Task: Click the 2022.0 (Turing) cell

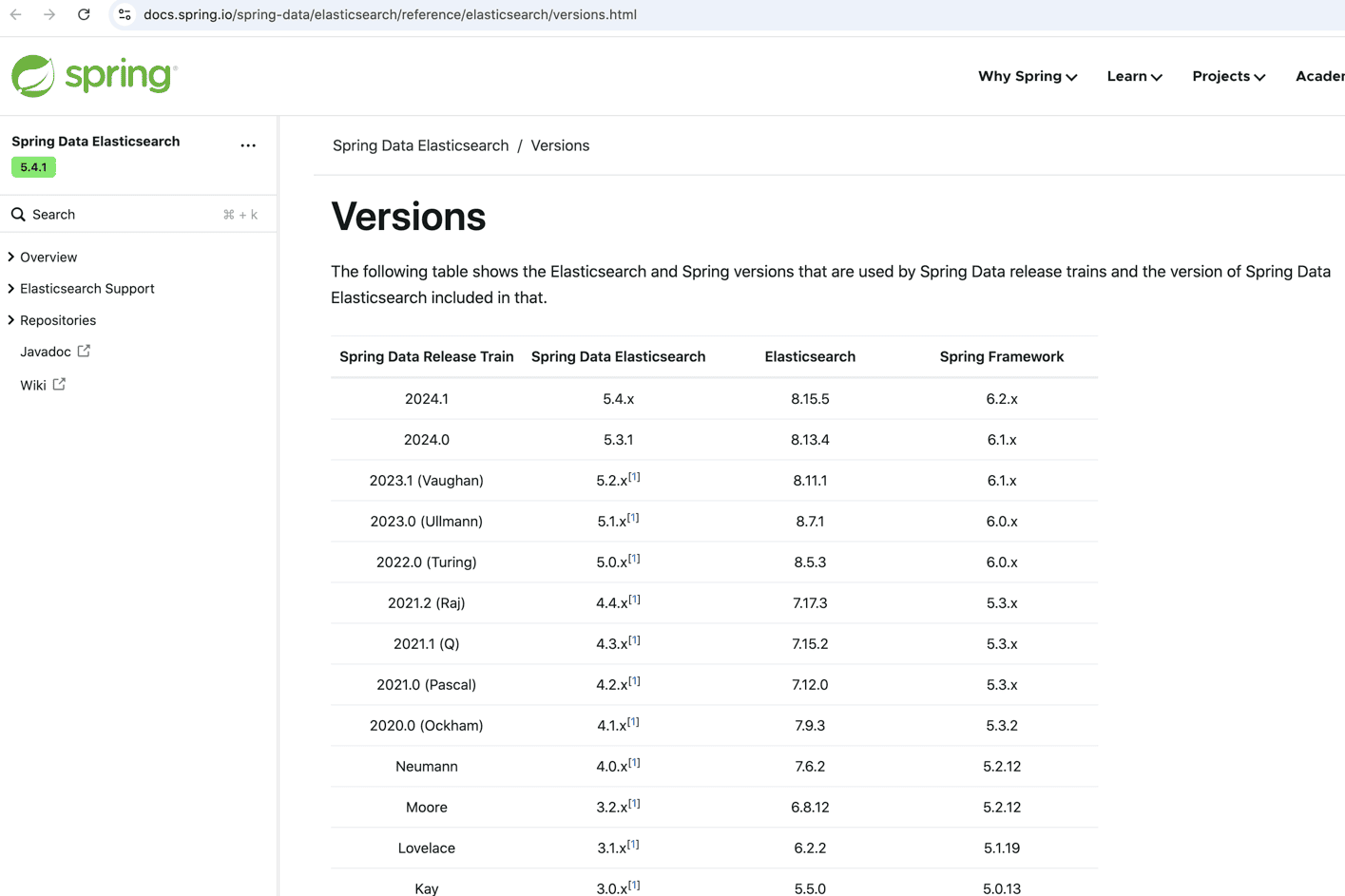Action: click(427, 562)
